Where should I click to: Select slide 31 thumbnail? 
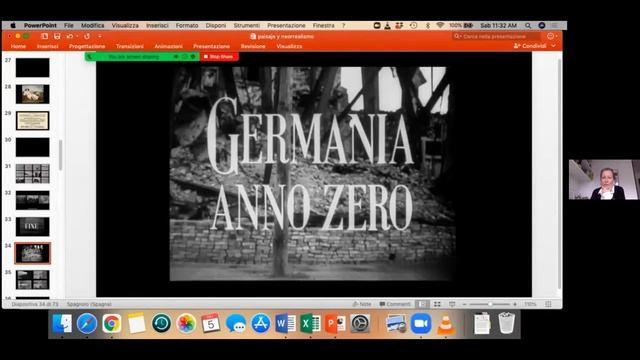(x=33, y=174)
